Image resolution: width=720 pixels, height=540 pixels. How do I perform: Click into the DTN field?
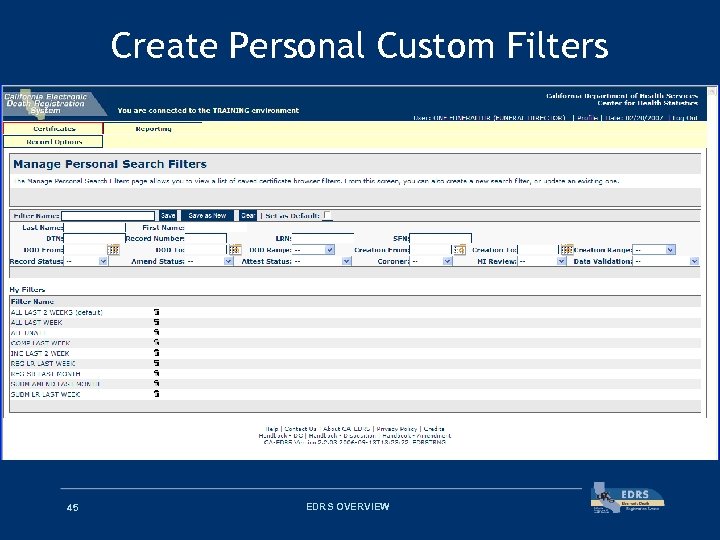click(94, 238)
